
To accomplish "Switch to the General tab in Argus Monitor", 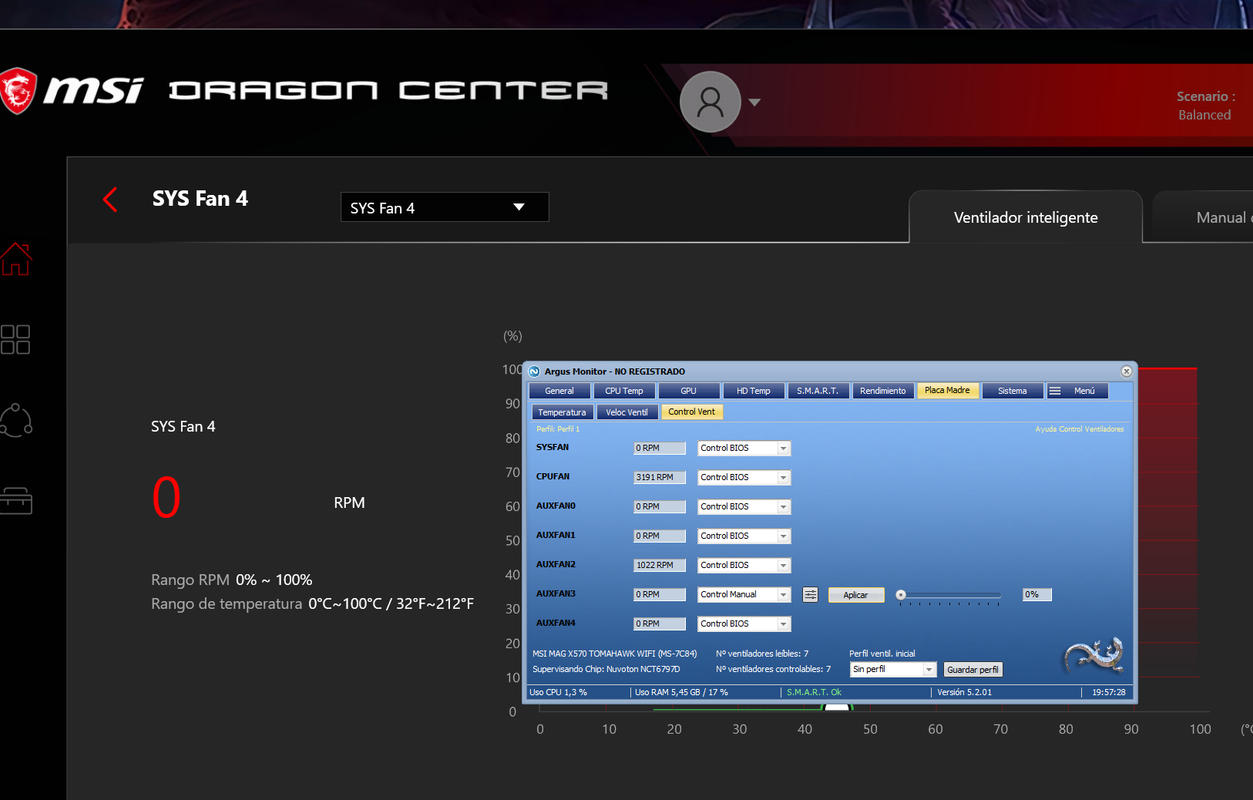I will coord(559,391).
